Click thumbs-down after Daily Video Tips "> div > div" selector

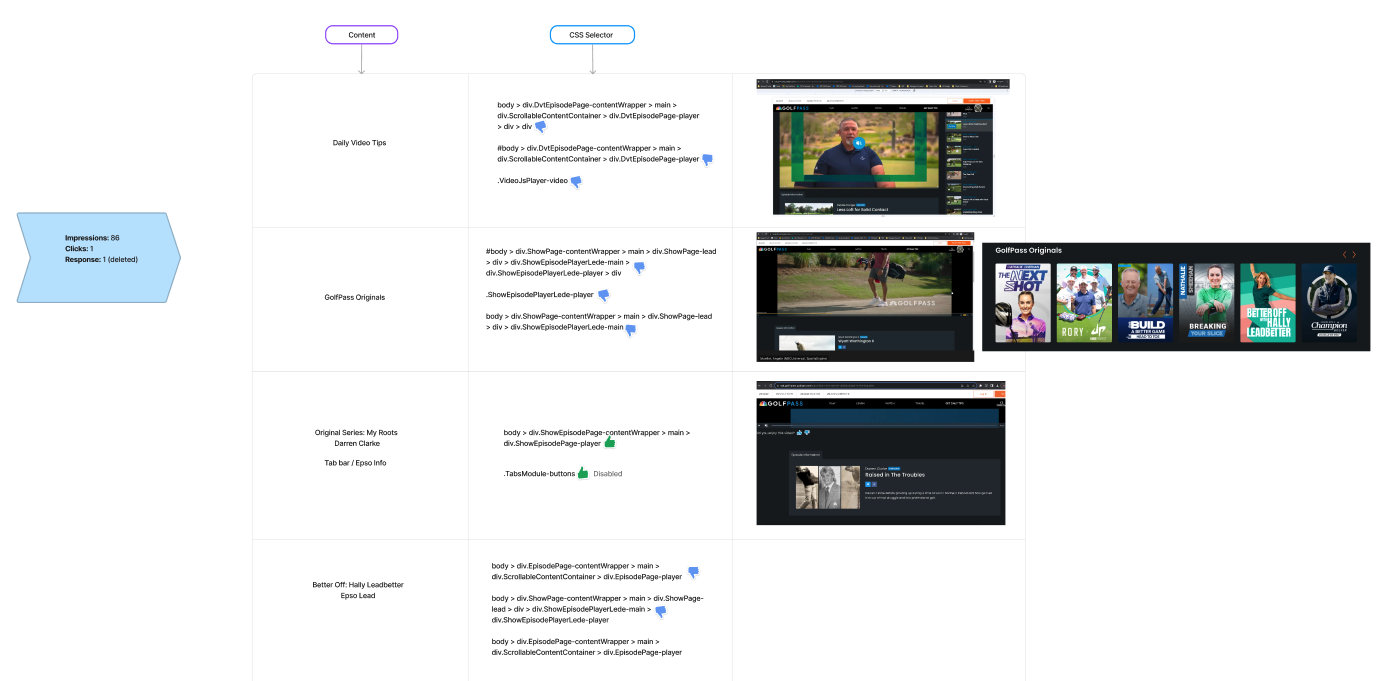(x=541, y=127)
